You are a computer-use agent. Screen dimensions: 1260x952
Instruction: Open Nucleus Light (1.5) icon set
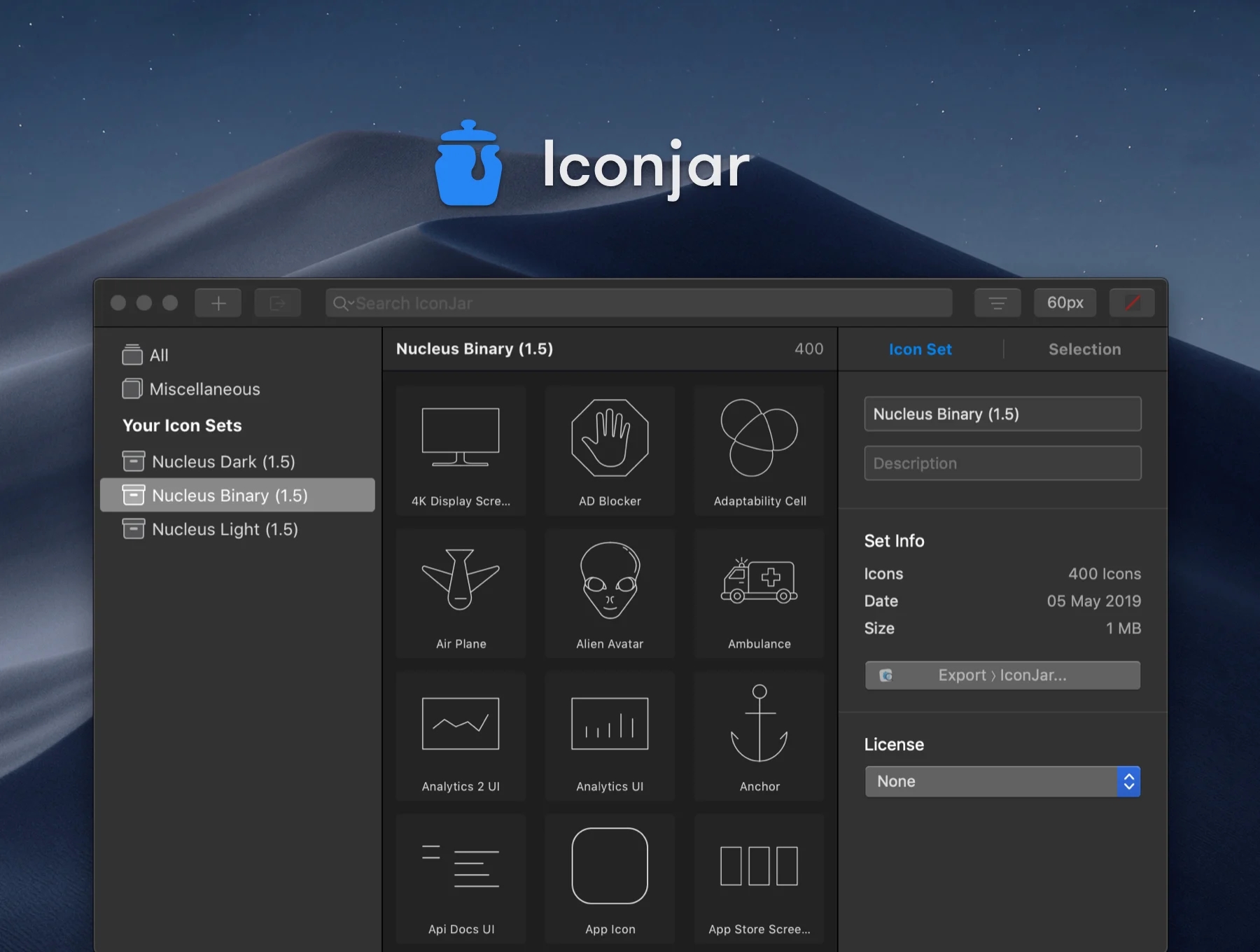pos(238,529)
